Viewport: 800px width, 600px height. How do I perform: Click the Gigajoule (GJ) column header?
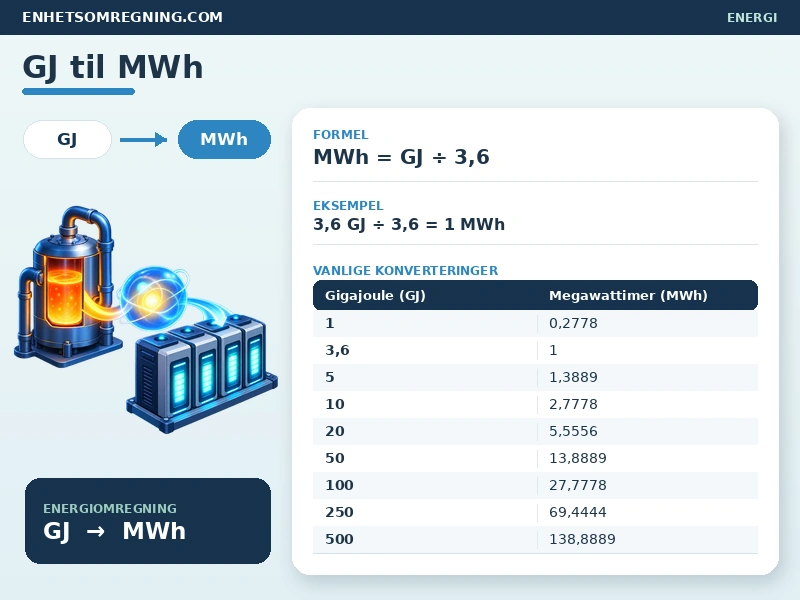click(375, 295)
